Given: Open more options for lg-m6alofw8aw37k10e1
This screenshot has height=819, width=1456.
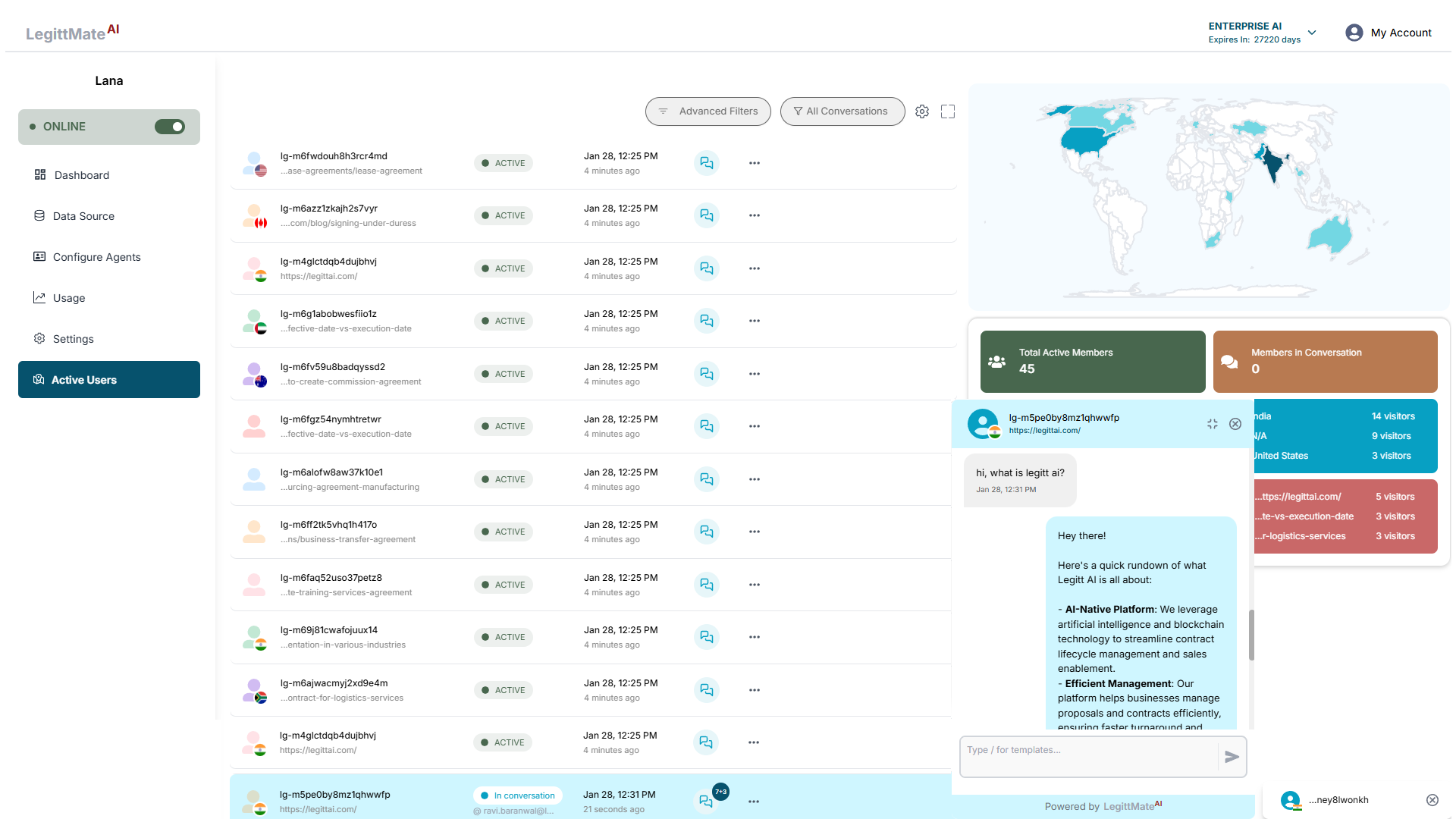Looking at the screenshot, I should (x=754, y=479).
